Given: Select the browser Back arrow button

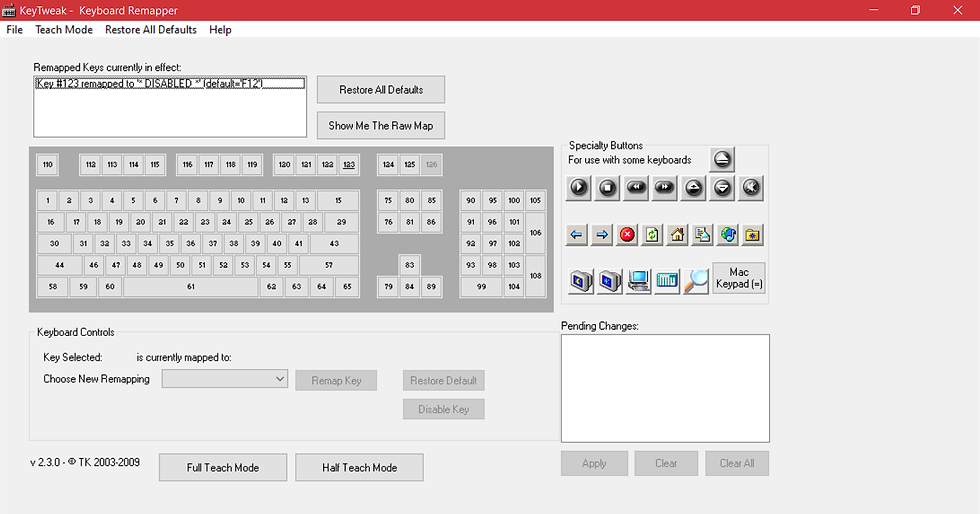Looking at the screenshot, I should [x=576, y=234].
